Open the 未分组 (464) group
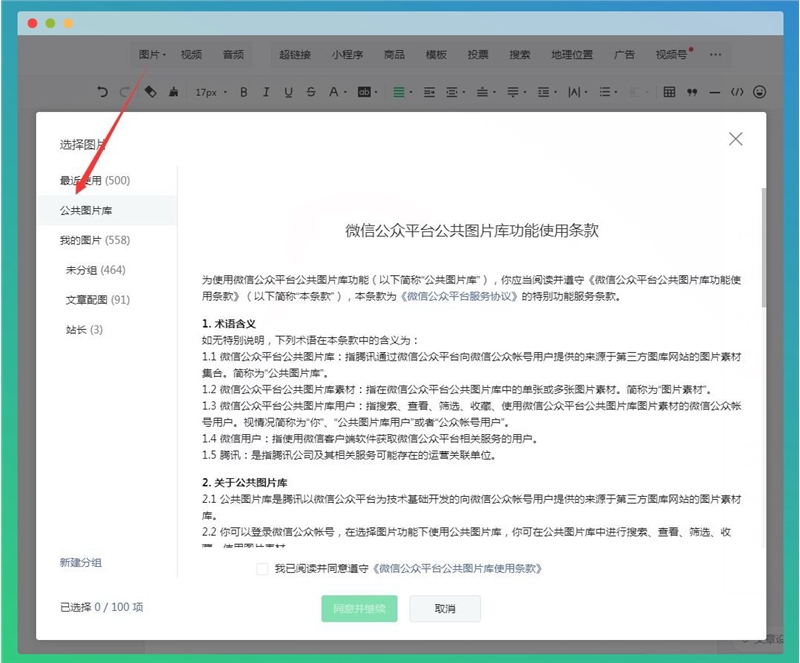Viewport: 800px width, 663px height. 95,270
